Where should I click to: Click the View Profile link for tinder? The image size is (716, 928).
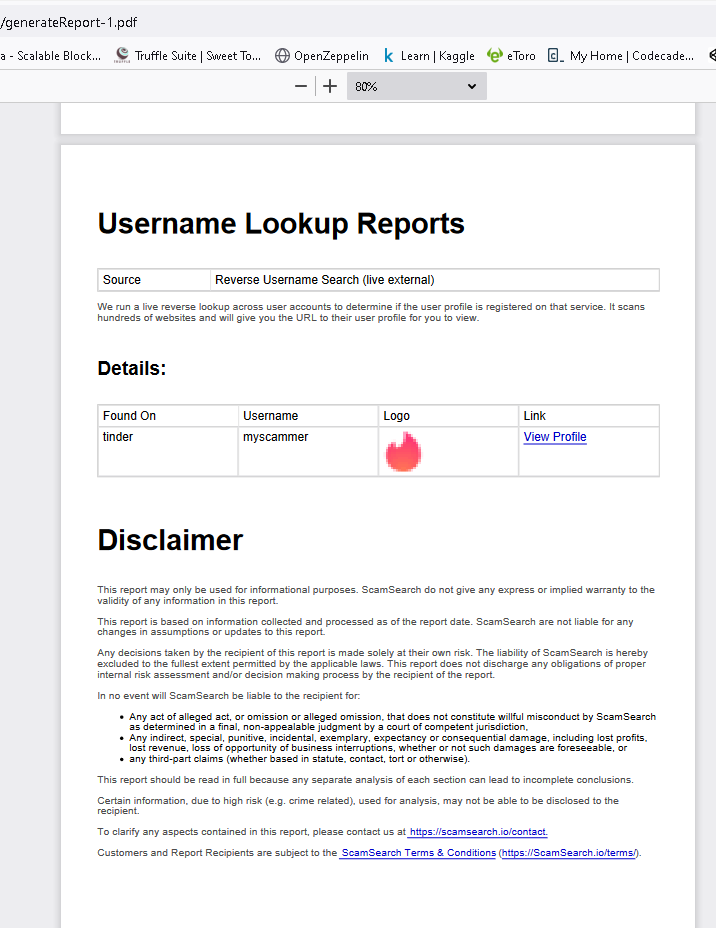555,437
